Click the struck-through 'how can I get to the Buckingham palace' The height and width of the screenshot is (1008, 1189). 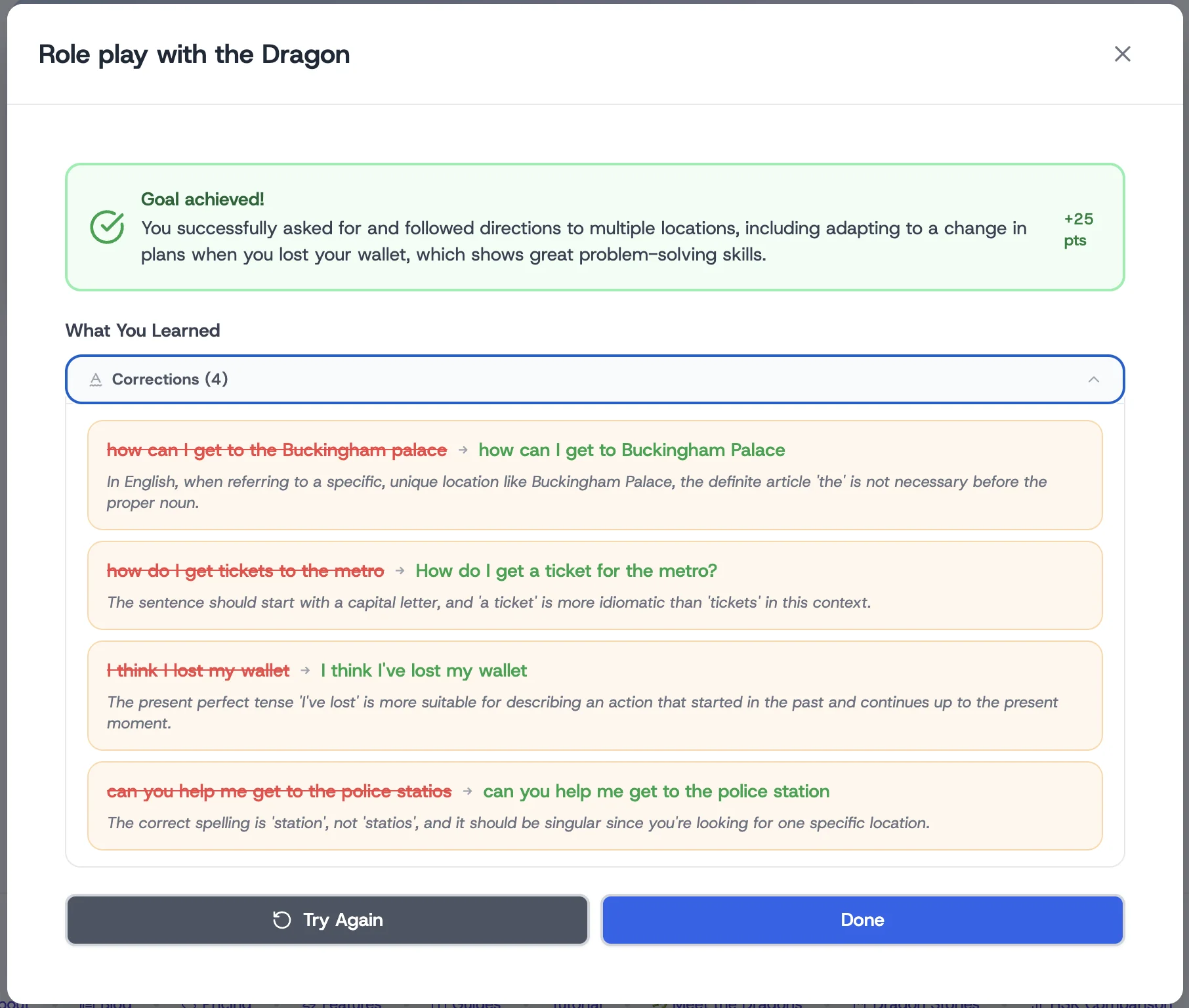coord(276,450)
